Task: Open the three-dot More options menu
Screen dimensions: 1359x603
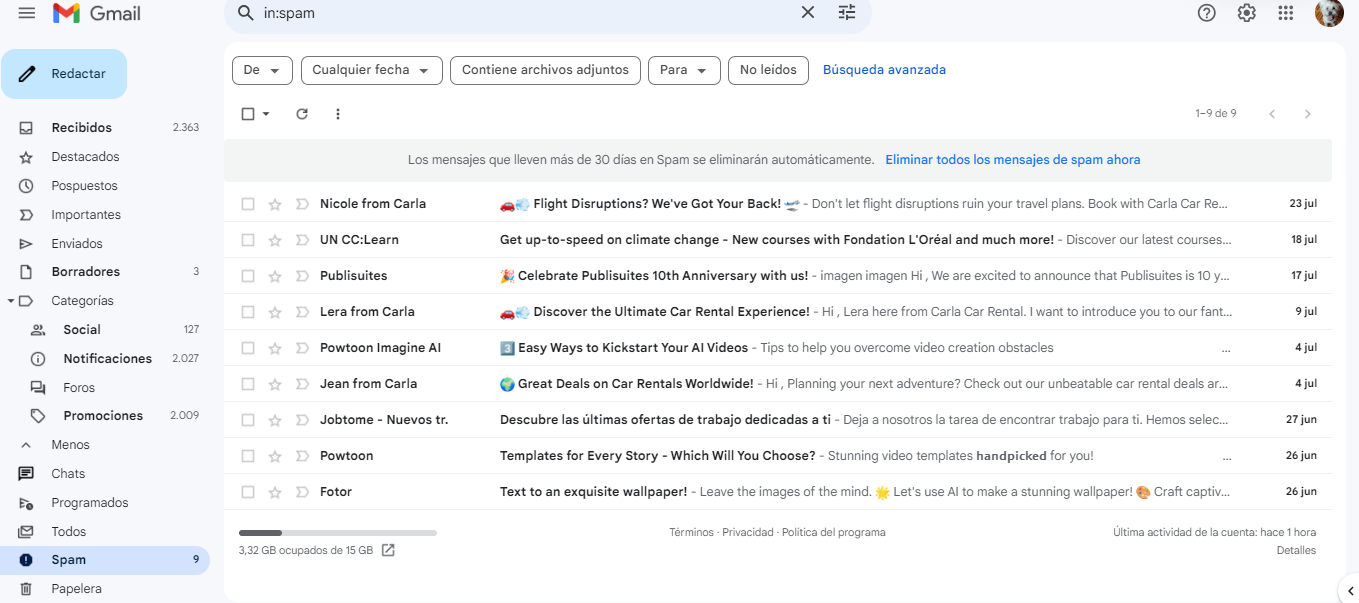Action: click(x=338, y=114)
